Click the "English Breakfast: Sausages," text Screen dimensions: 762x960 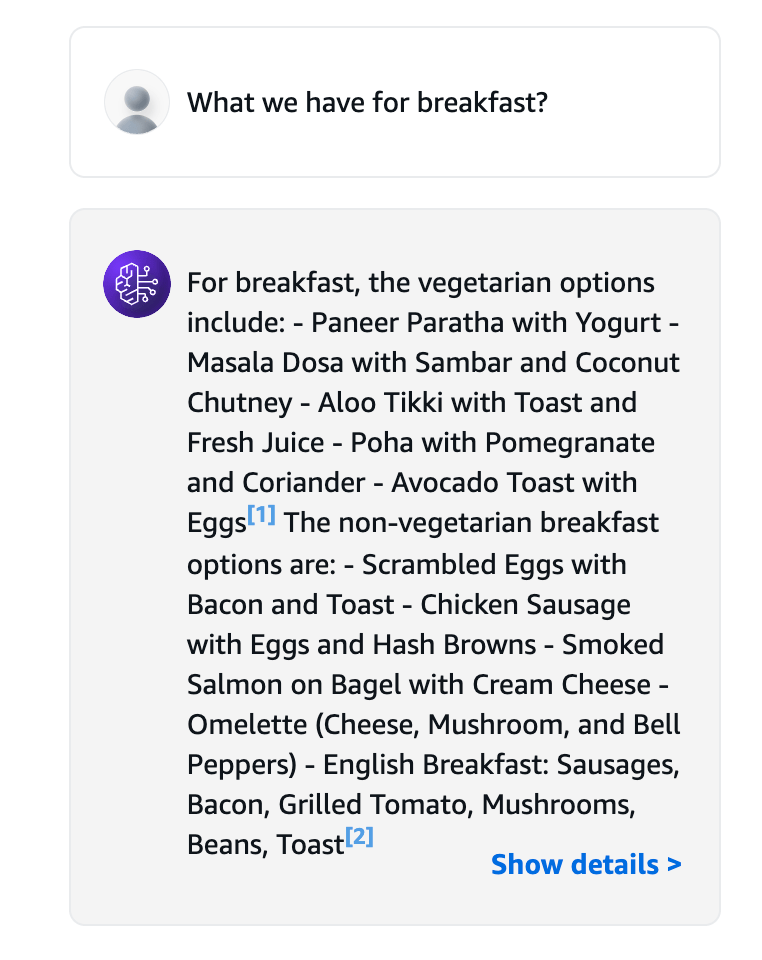(x=501, y=765)
